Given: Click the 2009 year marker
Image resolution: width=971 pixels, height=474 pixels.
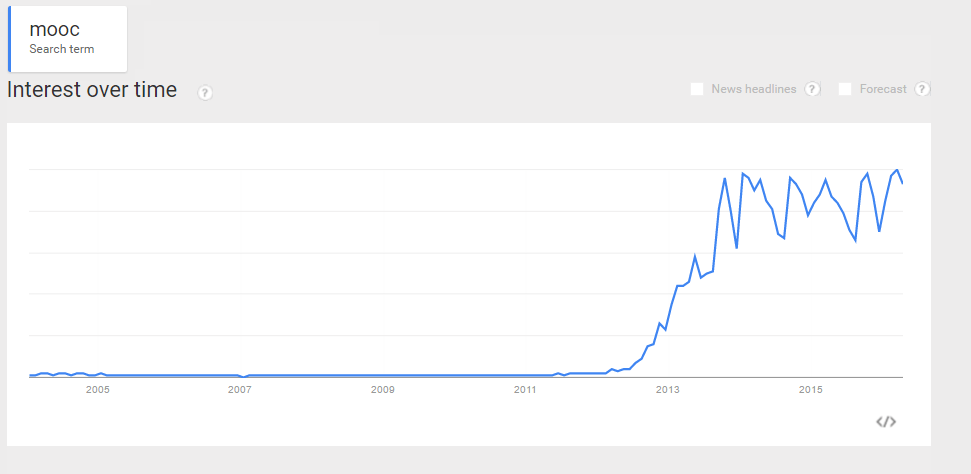Looking at the screenshot, I should (382, 390).
